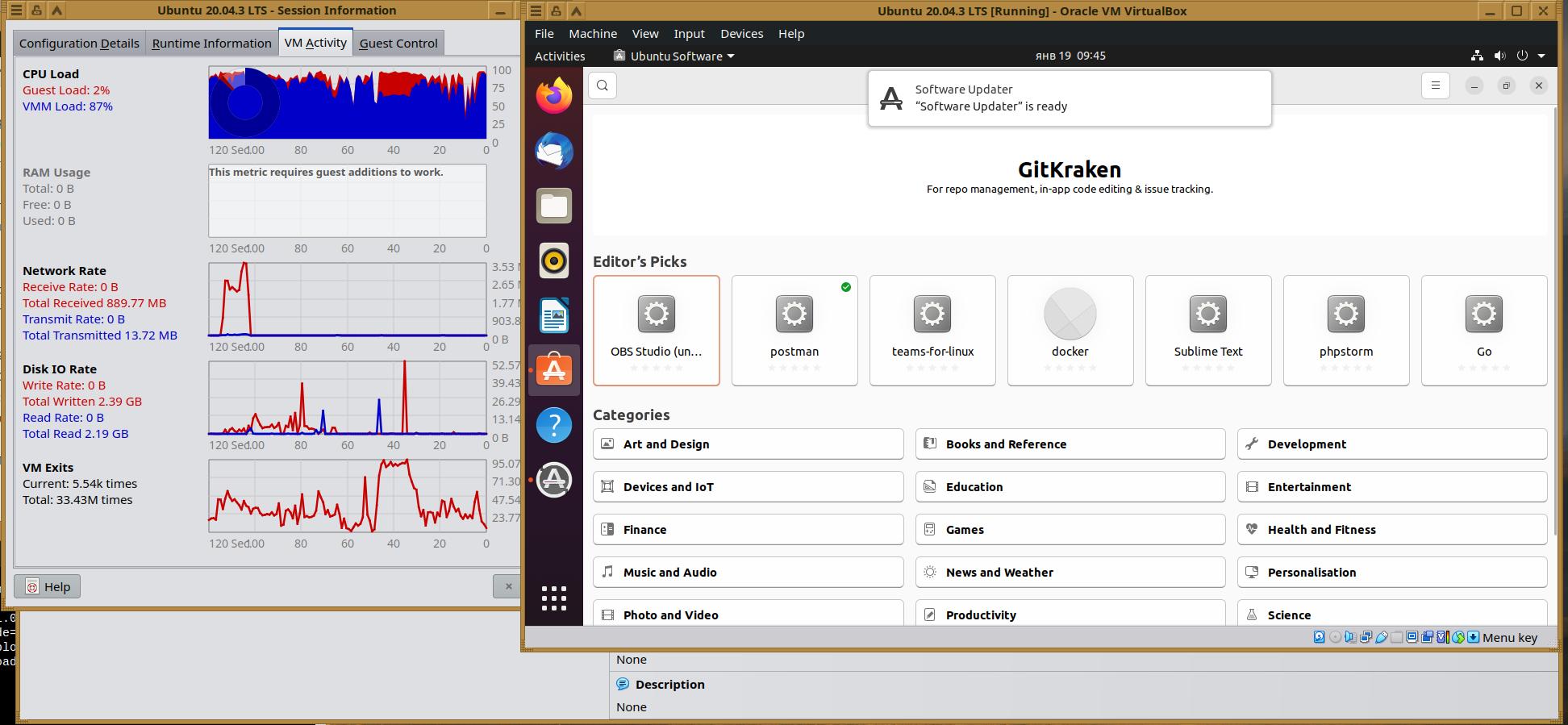Click the shared folders indicator in status bar
Screen dimensions: 1568x725
click(1396, 637)
